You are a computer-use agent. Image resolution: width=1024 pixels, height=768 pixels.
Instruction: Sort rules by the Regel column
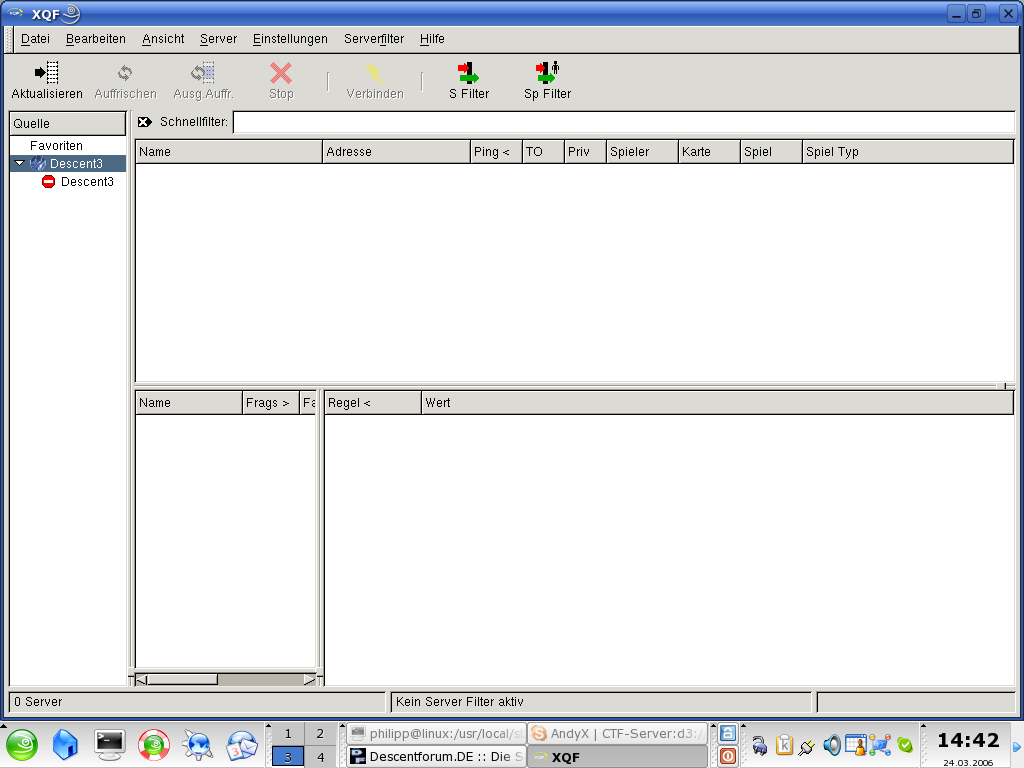point(372,403)
